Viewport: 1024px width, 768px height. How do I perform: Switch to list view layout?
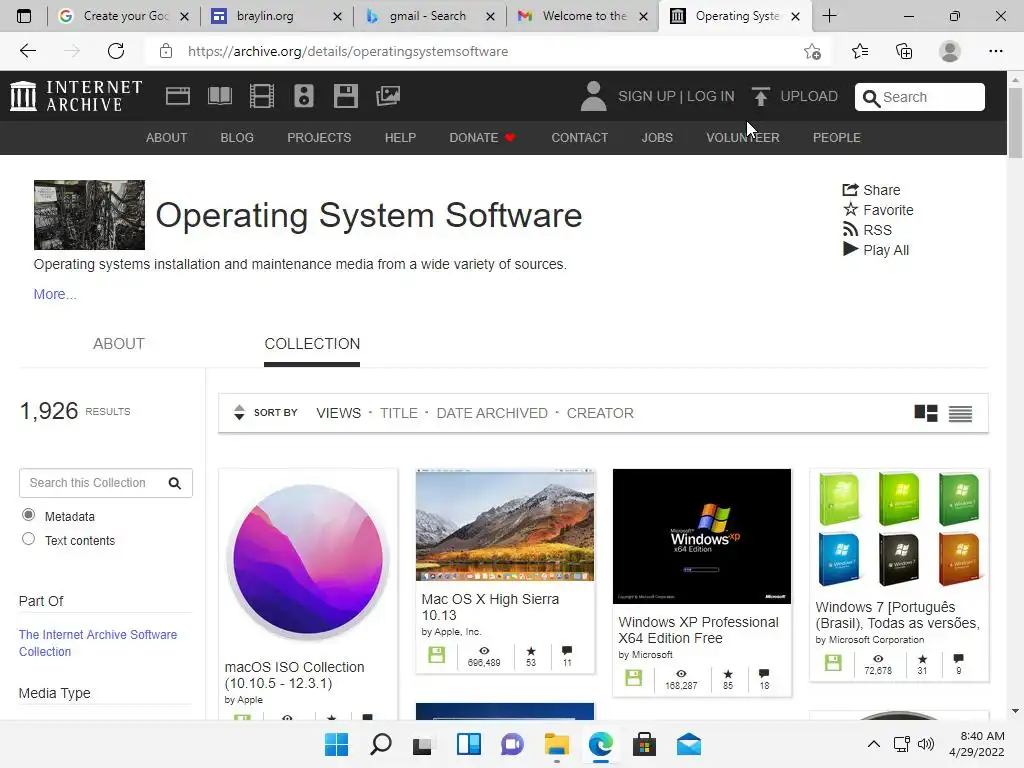(x=960, y=413)
